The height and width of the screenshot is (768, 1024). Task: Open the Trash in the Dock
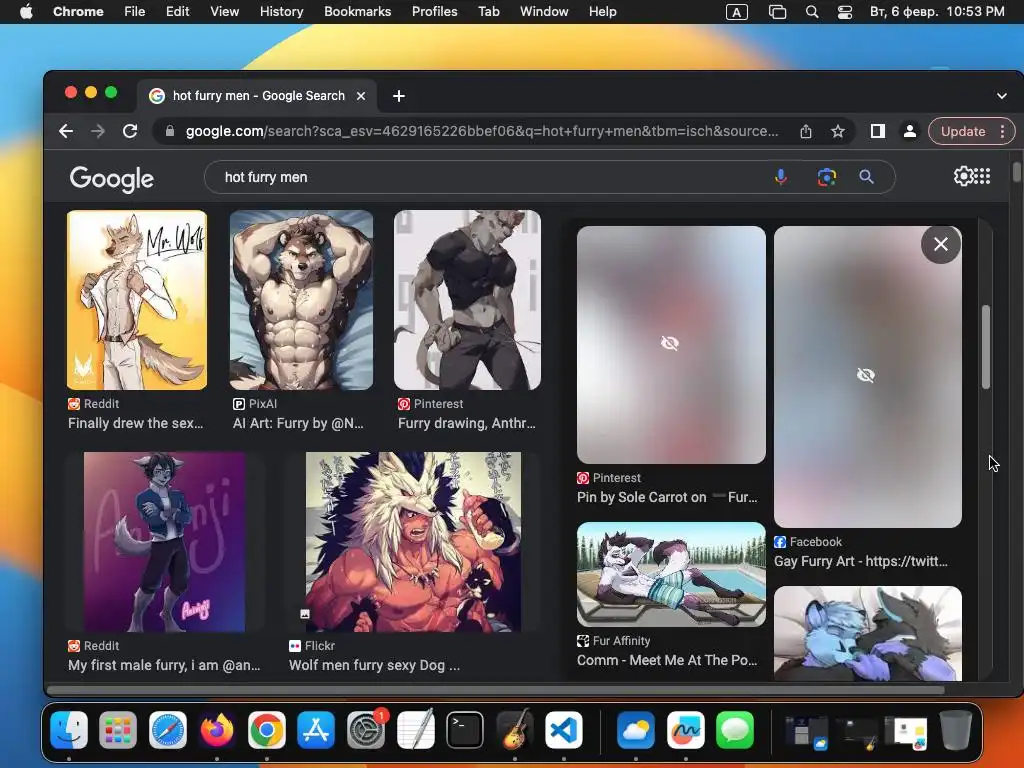pyautogui.click(x=955, y=729)
